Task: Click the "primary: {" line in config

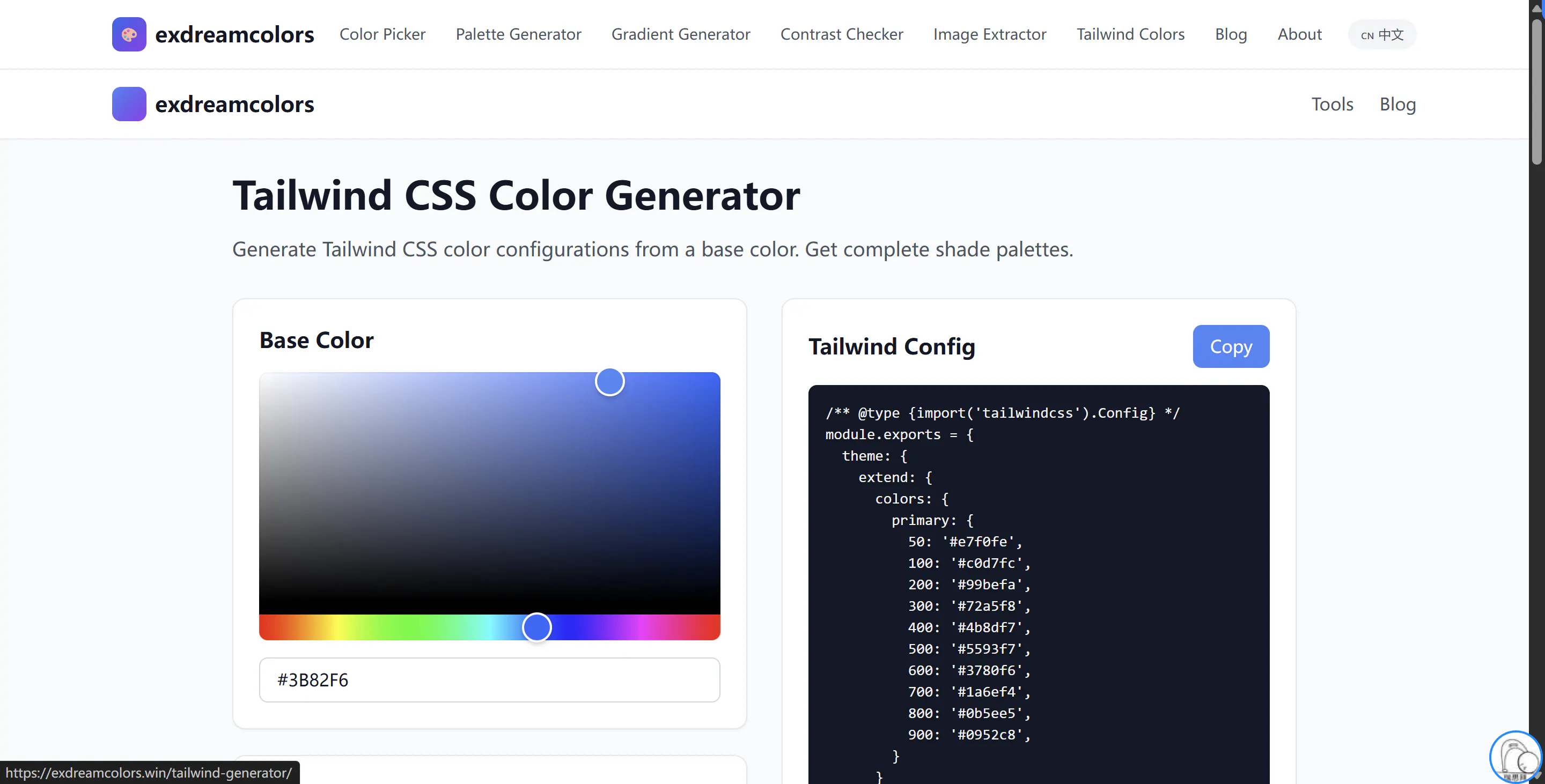Action: 932,520
